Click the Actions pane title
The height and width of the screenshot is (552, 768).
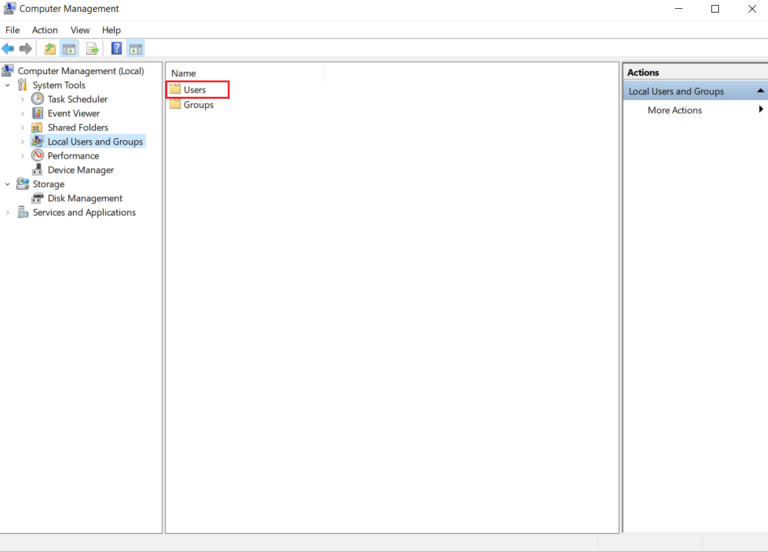[x=643, y=72]
